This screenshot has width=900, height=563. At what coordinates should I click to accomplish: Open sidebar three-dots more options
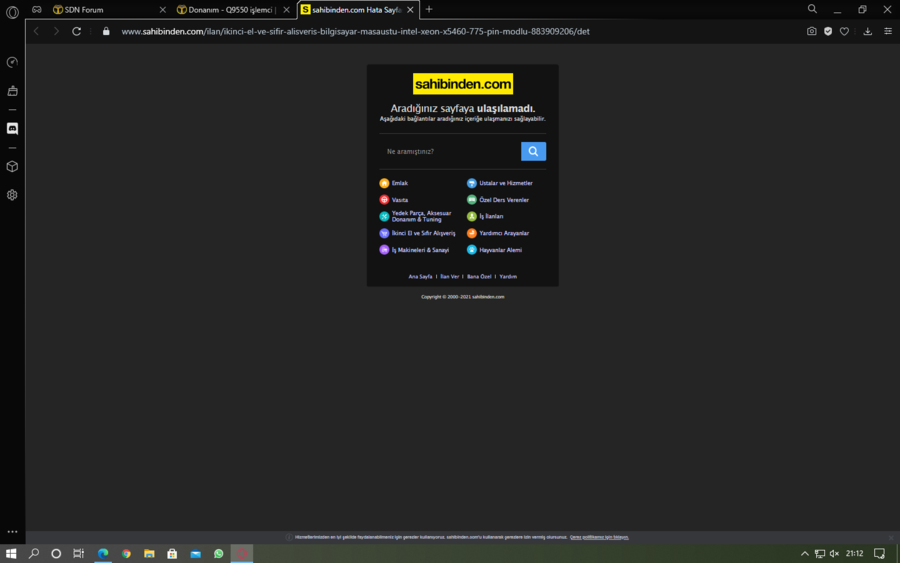(12, 532)
